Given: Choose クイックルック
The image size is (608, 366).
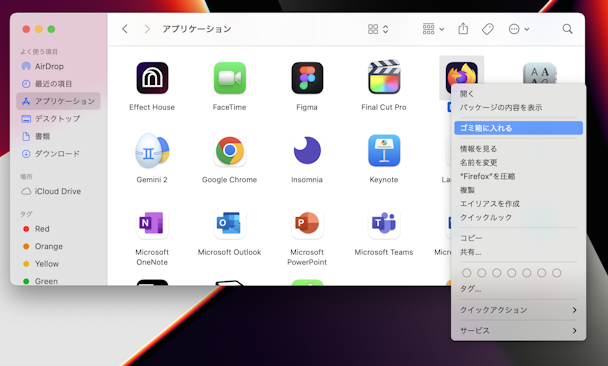Looking at the screenshot, I should pos(518,218).
